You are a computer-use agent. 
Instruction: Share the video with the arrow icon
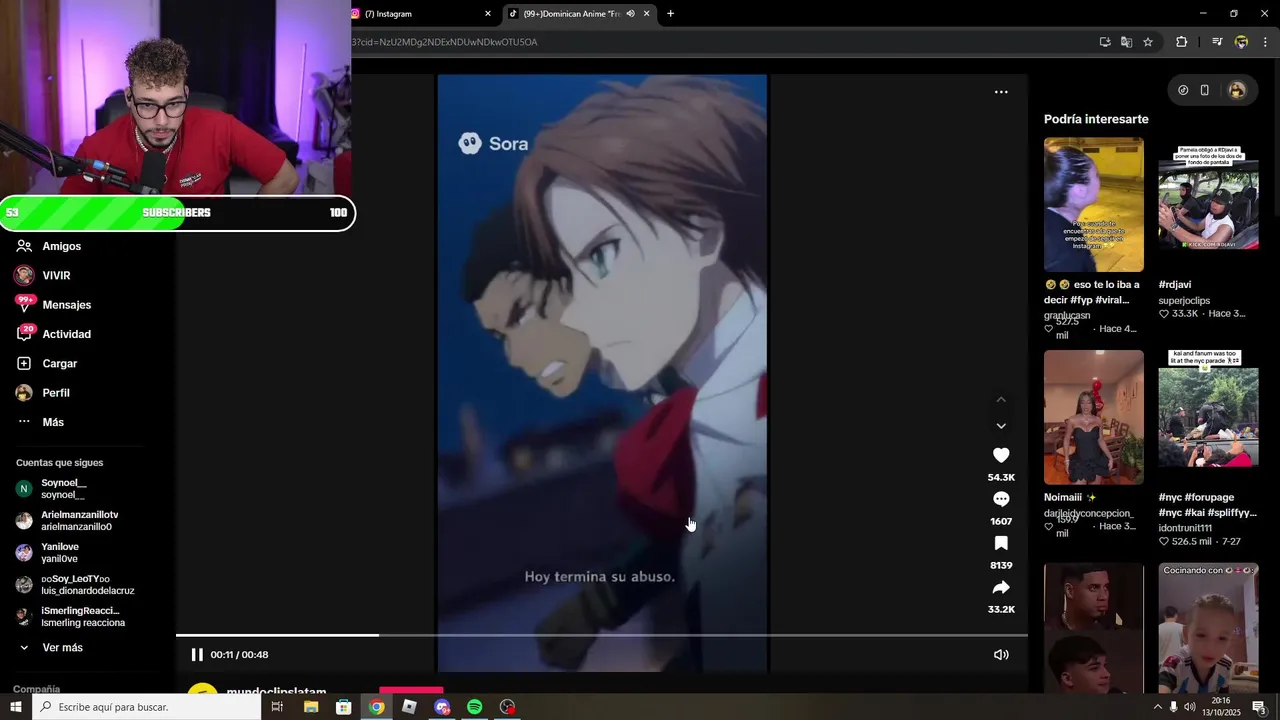pos(1001,587)
